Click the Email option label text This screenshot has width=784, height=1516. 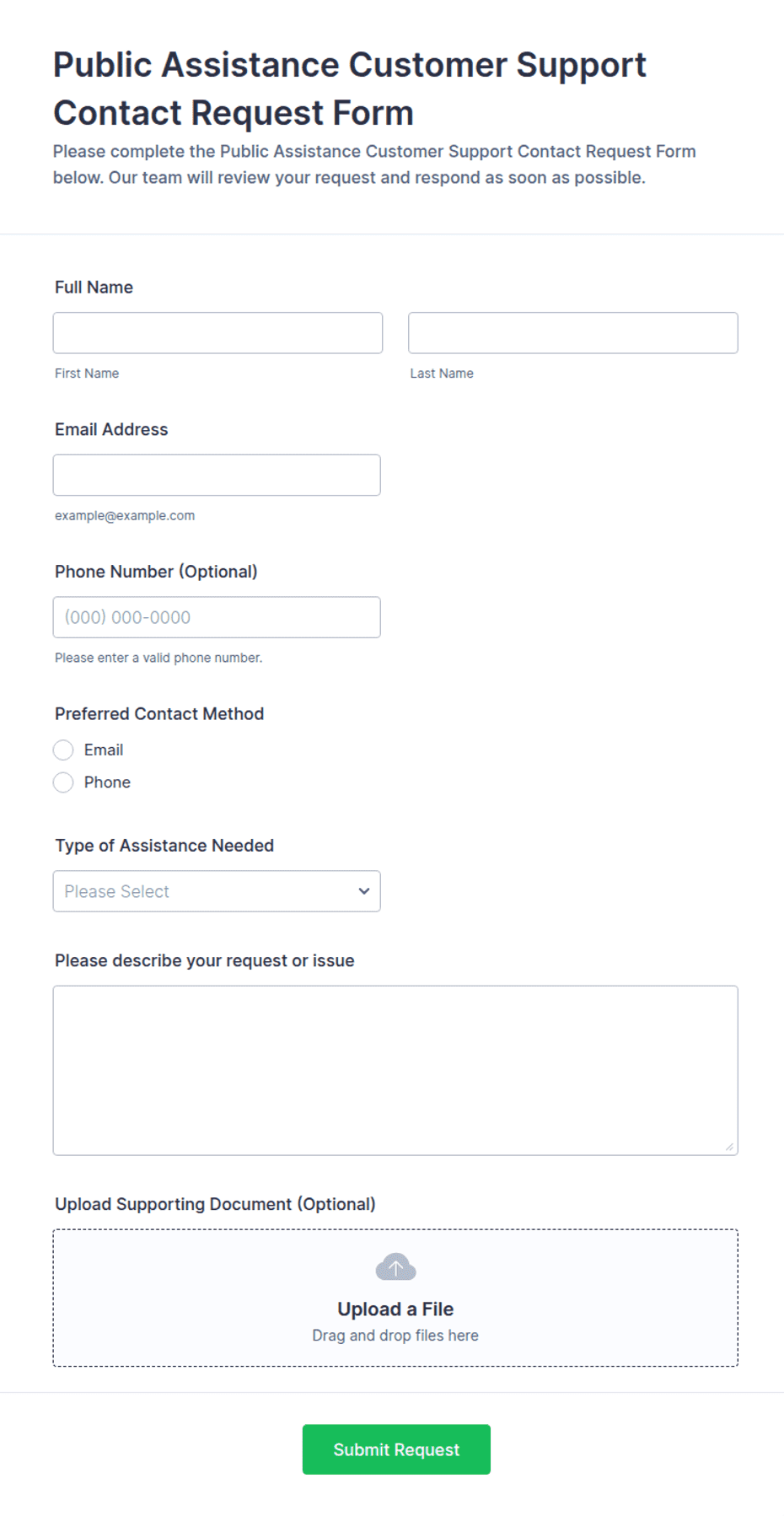click(104, 750)
